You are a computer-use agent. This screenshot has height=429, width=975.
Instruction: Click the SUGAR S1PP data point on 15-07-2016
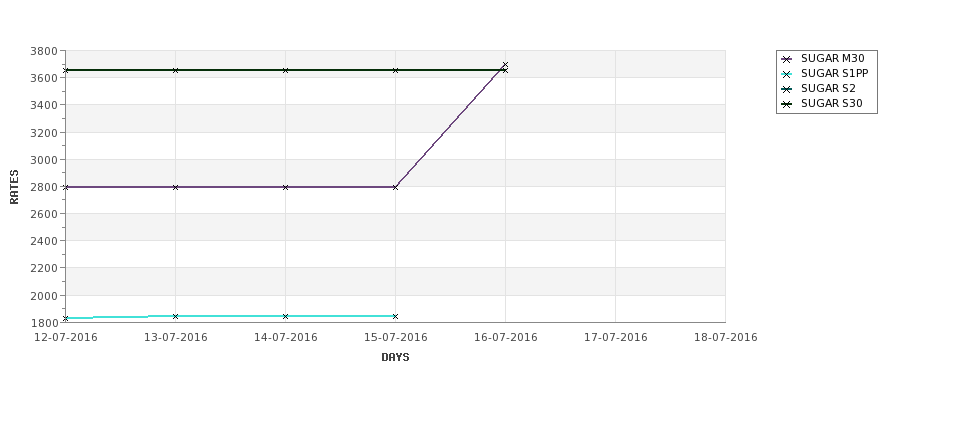pyautogui.click(x=395, y=316)
